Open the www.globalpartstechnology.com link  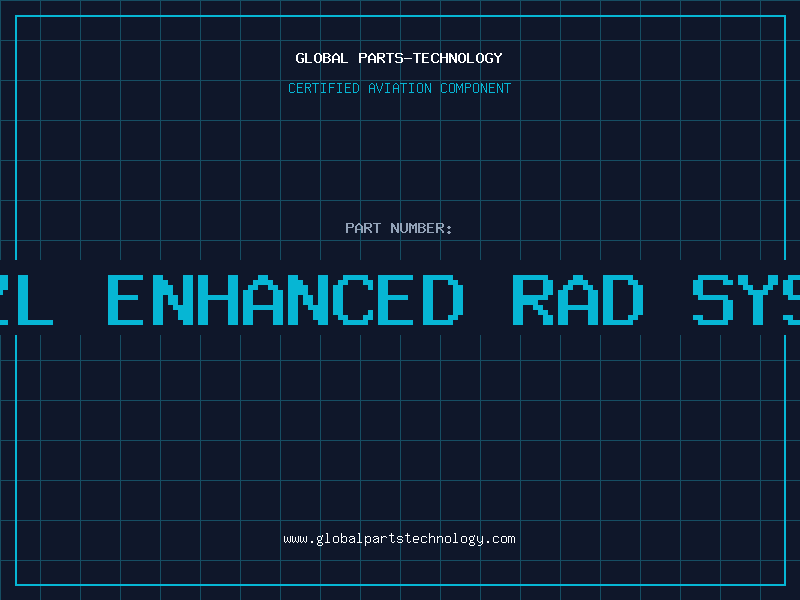399,539
